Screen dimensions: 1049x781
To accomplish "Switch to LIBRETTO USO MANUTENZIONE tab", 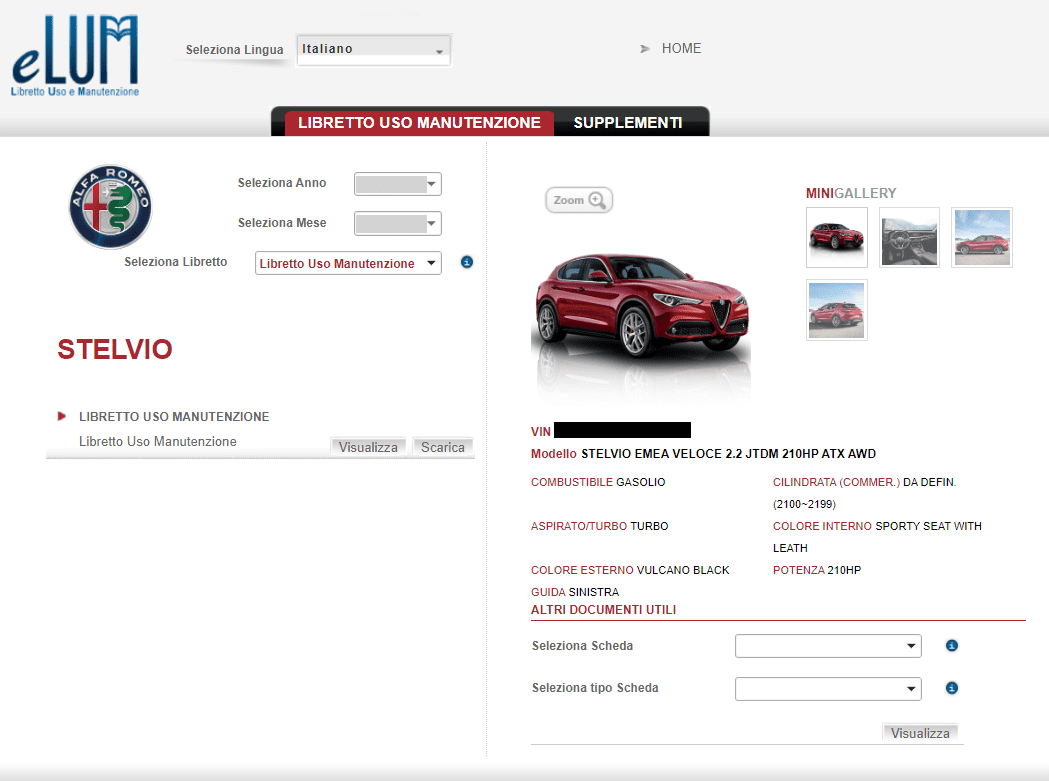I will [x=419, y=123].
